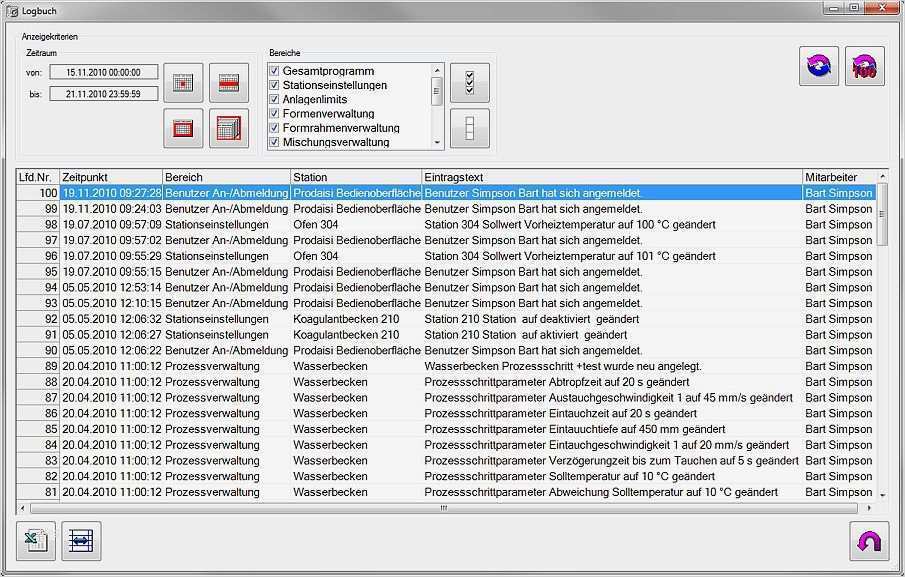Open the calendar picker with the red dot
The height and width of the screenshot is (577, 905).
(x=183, y=83)
